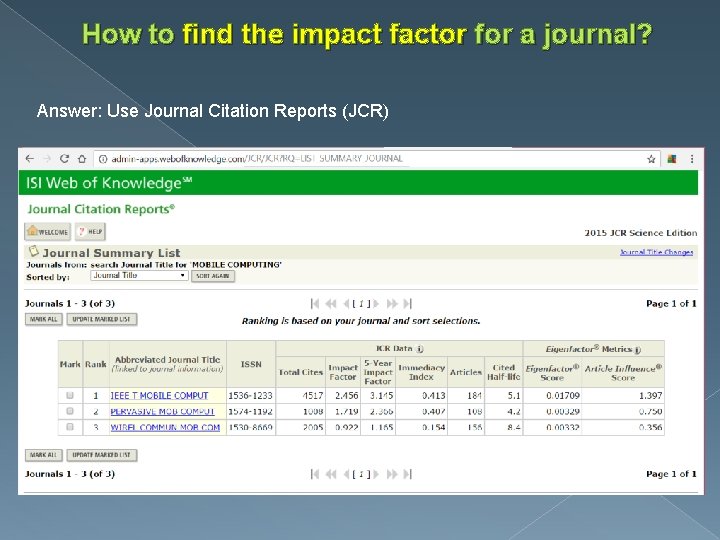Click the bottom pager rewind double-arrow
Viewport: 720px width, 540px height.
pyautogui.click(x=331, y=474)
